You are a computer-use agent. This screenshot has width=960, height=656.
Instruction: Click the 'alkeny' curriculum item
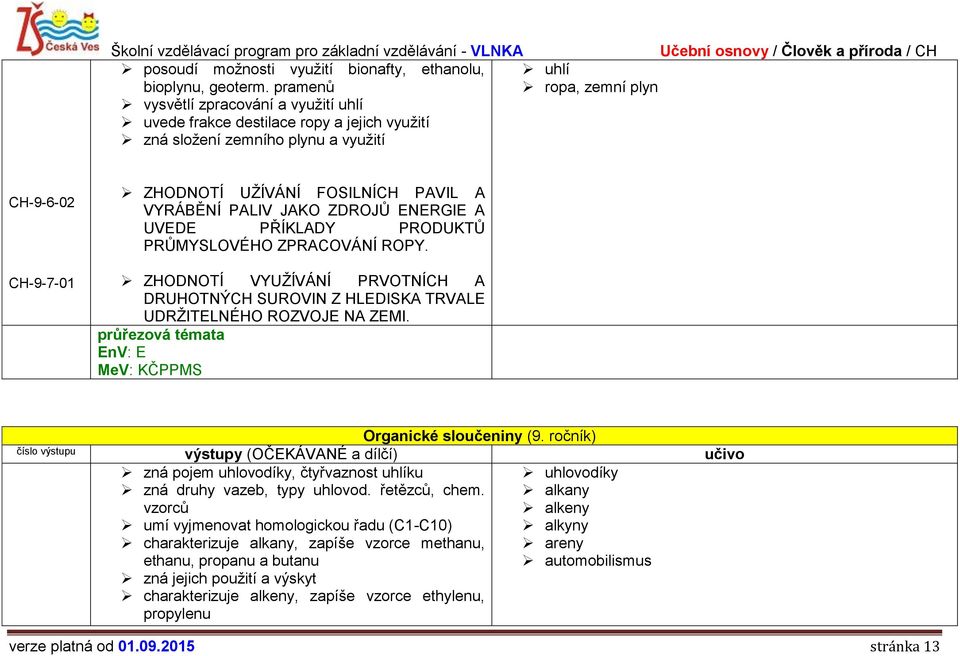click(x=567, y=508)
